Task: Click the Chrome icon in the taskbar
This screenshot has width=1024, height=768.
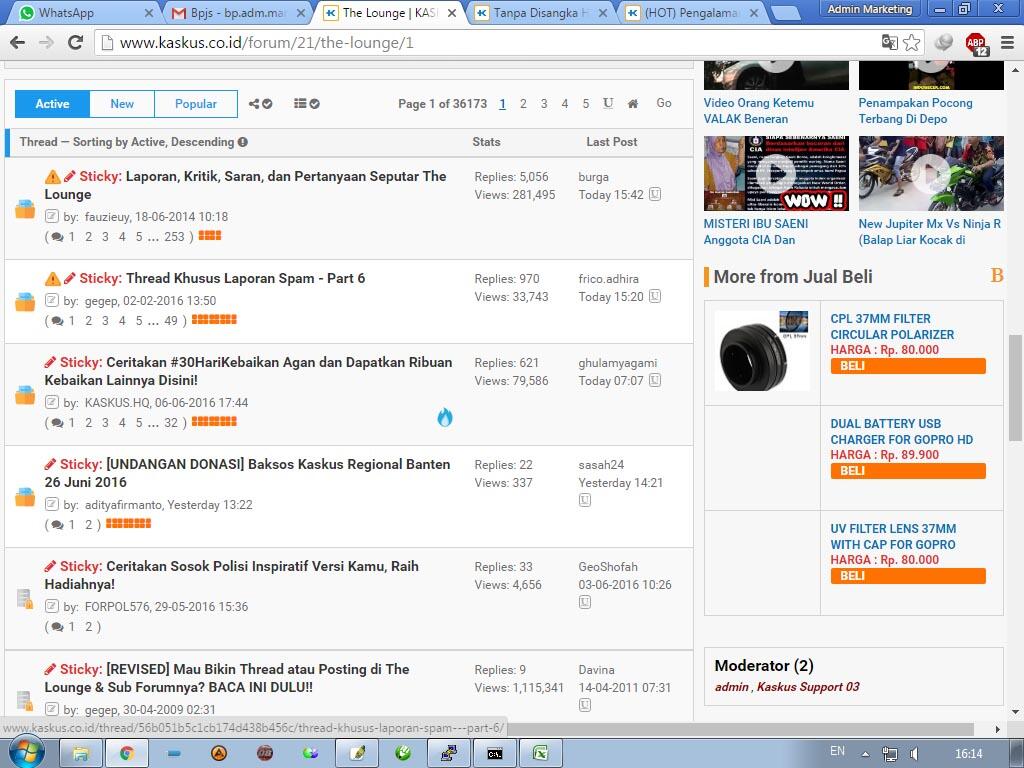Action: [126, 754]
